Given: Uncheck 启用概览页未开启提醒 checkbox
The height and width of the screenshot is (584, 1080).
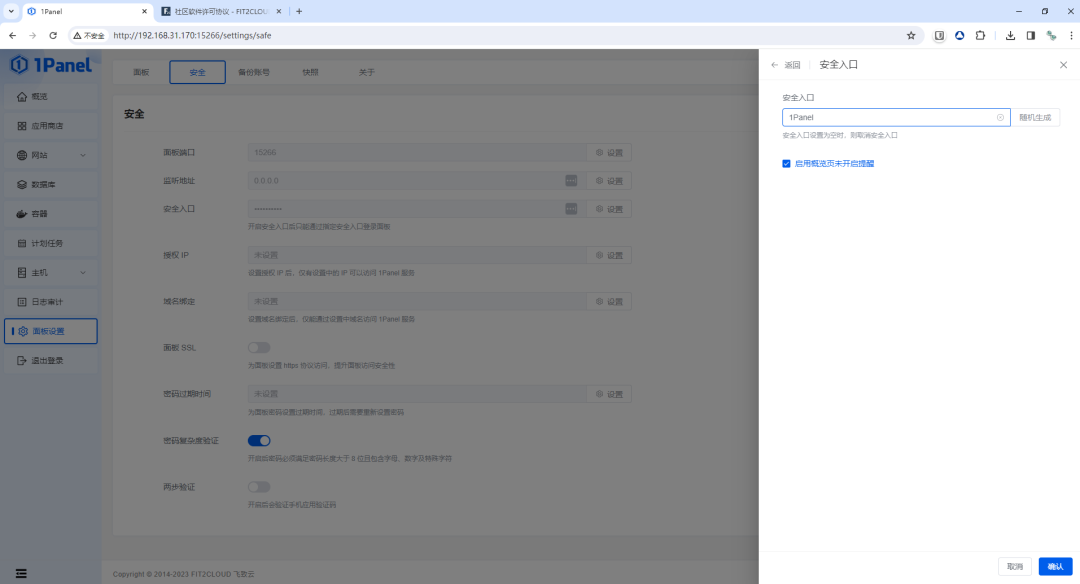Looking at the screenshot, I should [x=785, y=162].
